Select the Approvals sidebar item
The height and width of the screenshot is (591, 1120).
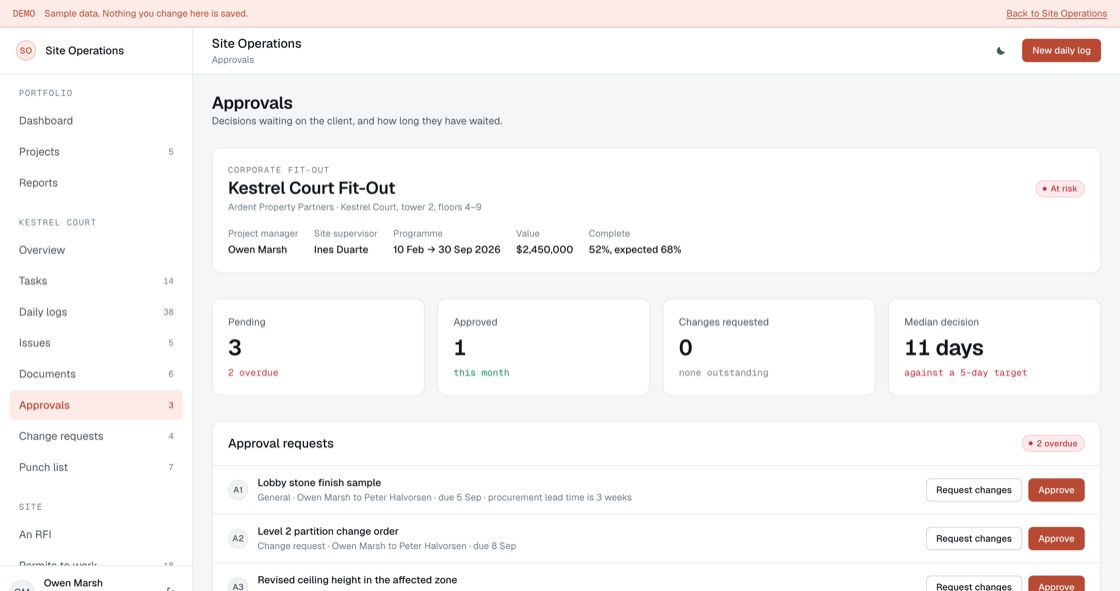click(96, 405)
